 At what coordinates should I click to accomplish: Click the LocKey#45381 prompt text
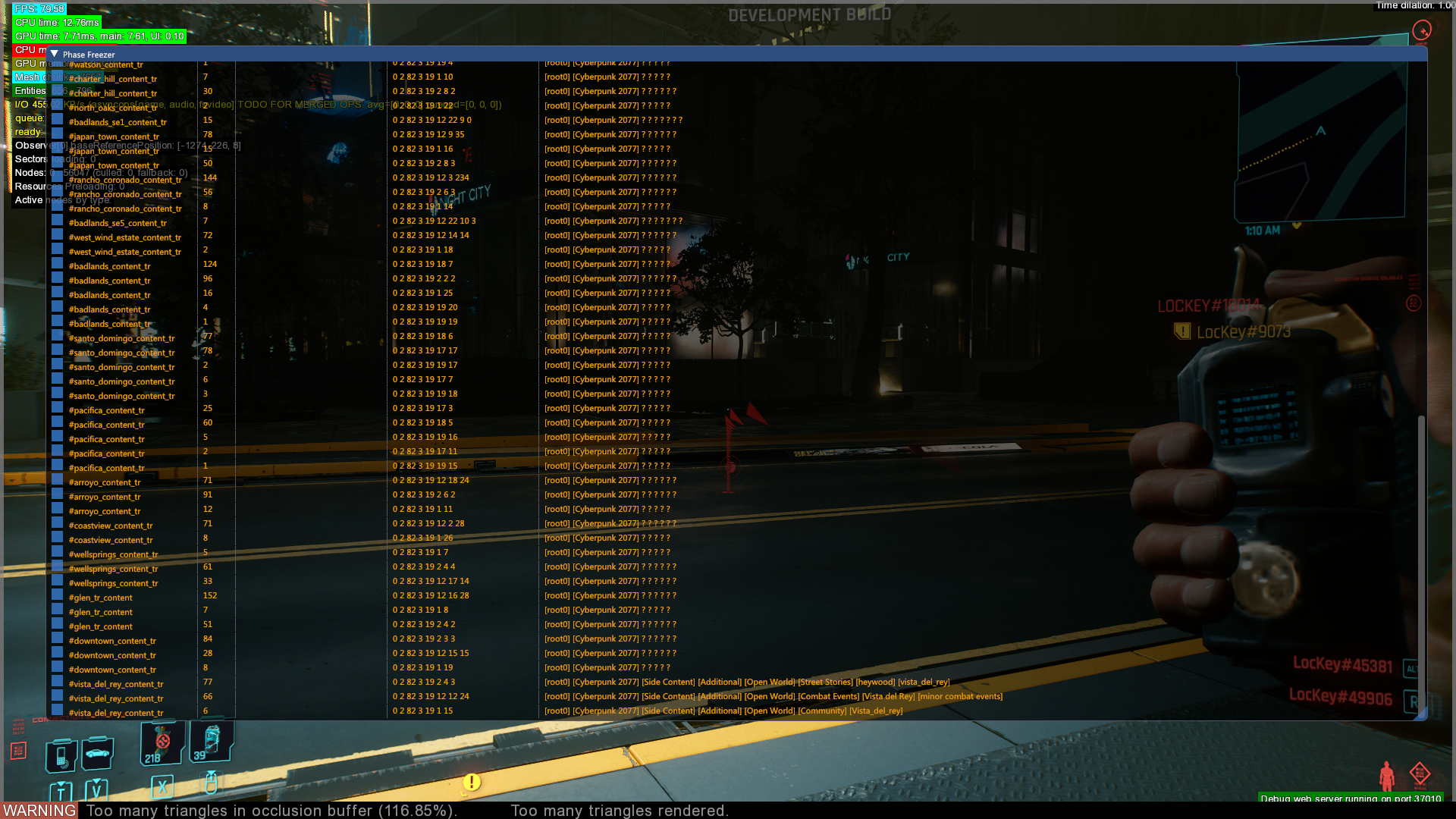pyautogui.click(x=1342, y=664)
